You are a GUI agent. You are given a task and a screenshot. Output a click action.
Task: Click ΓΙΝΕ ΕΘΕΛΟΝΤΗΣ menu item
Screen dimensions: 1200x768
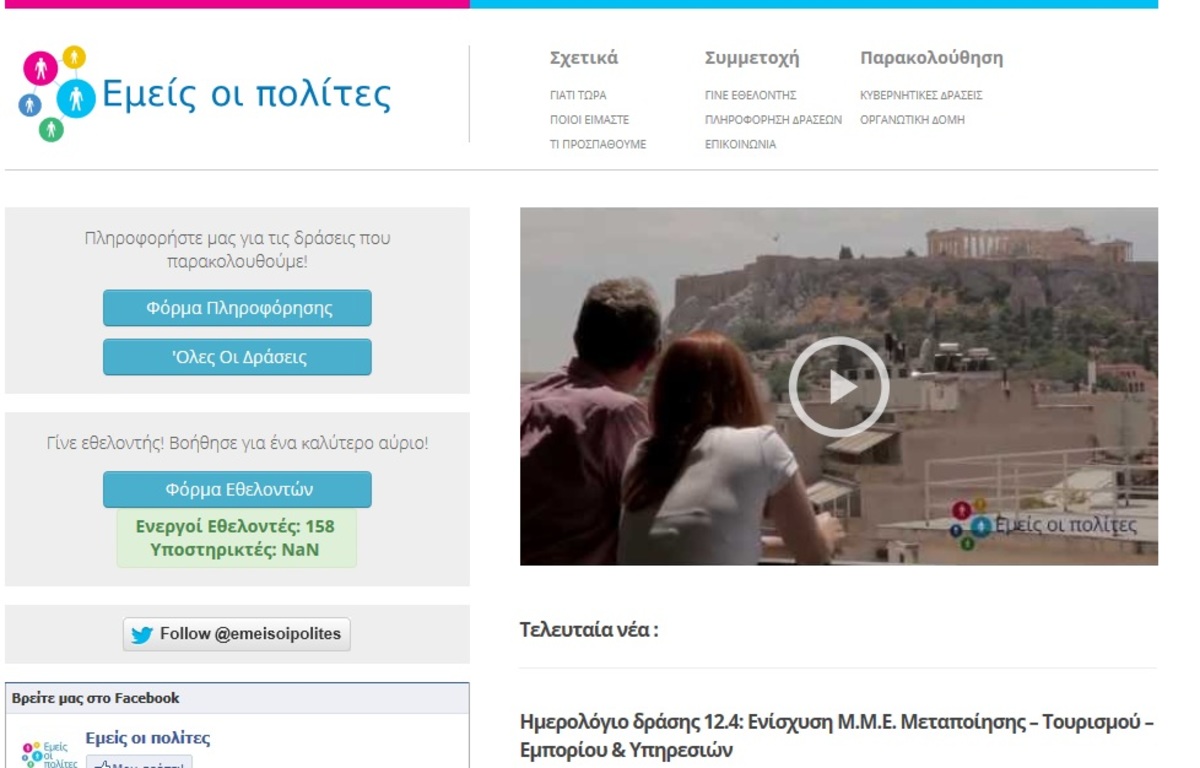(x=750, y=96)
